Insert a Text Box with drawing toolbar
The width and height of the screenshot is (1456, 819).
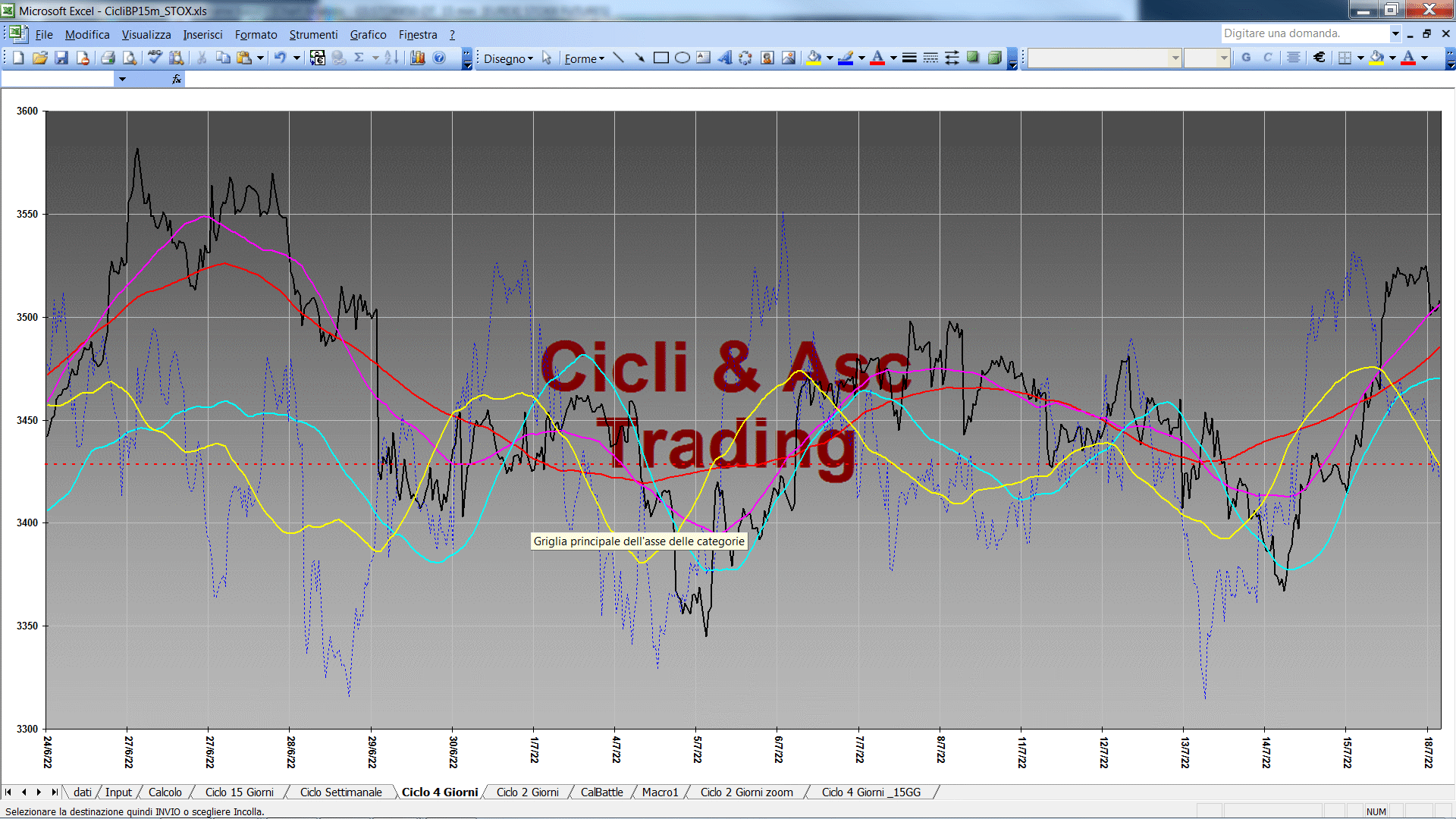tap(704, 58)
